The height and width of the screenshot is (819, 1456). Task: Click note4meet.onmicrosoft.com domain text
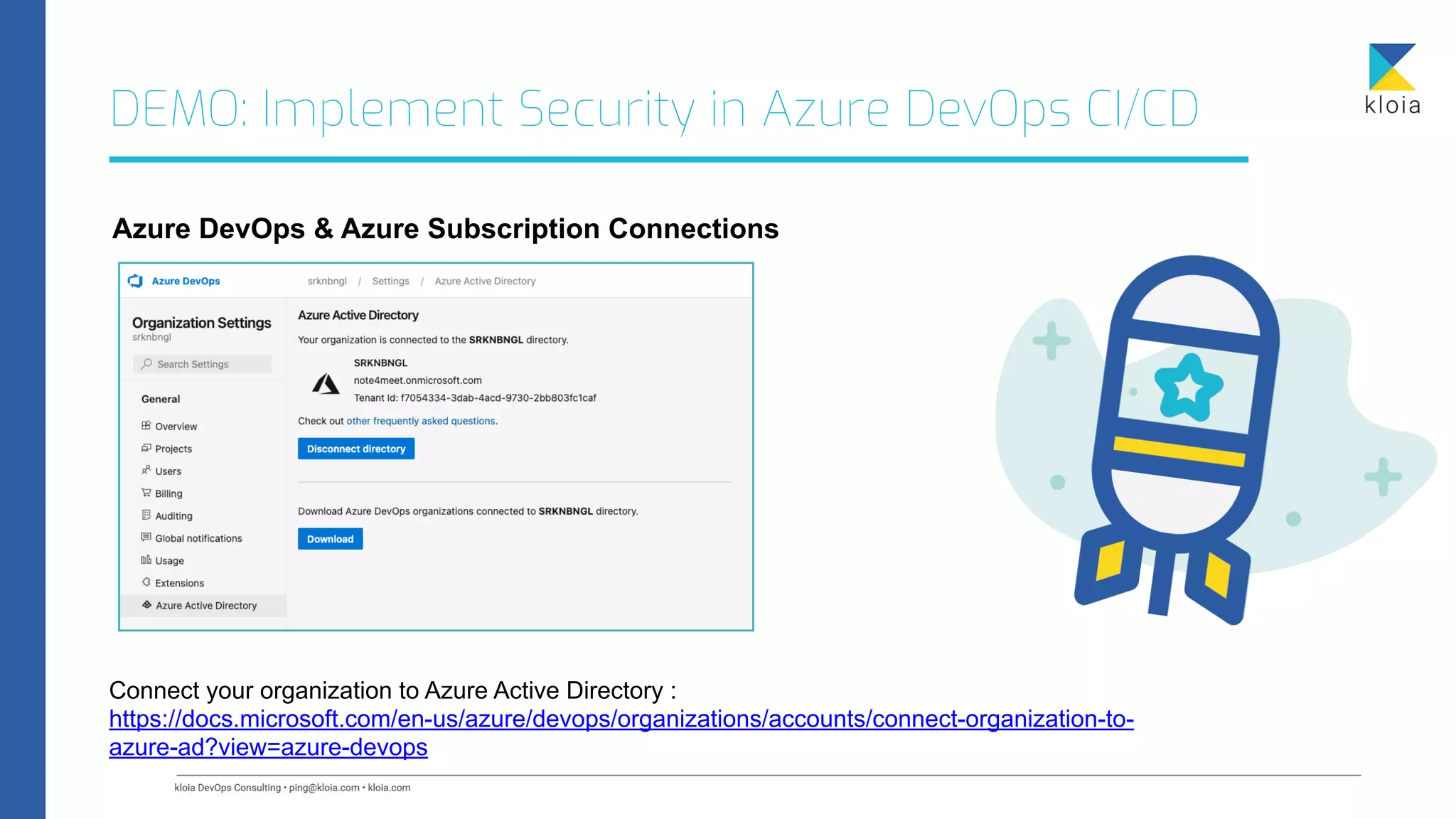[x=417, y=380]
